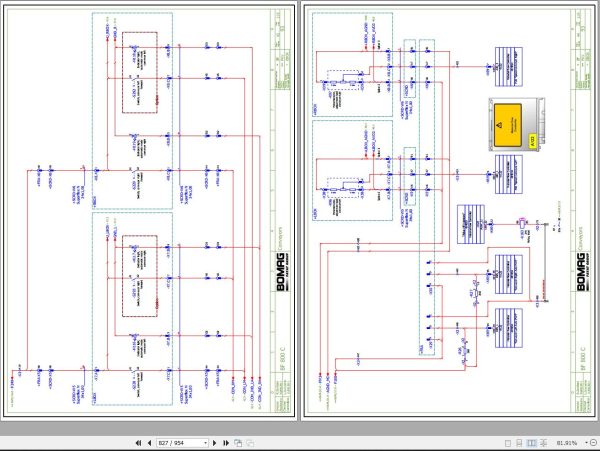Select two-page continuous view layout
The height and width of the screenshot is (451, 600).
[x=543, y=443]
